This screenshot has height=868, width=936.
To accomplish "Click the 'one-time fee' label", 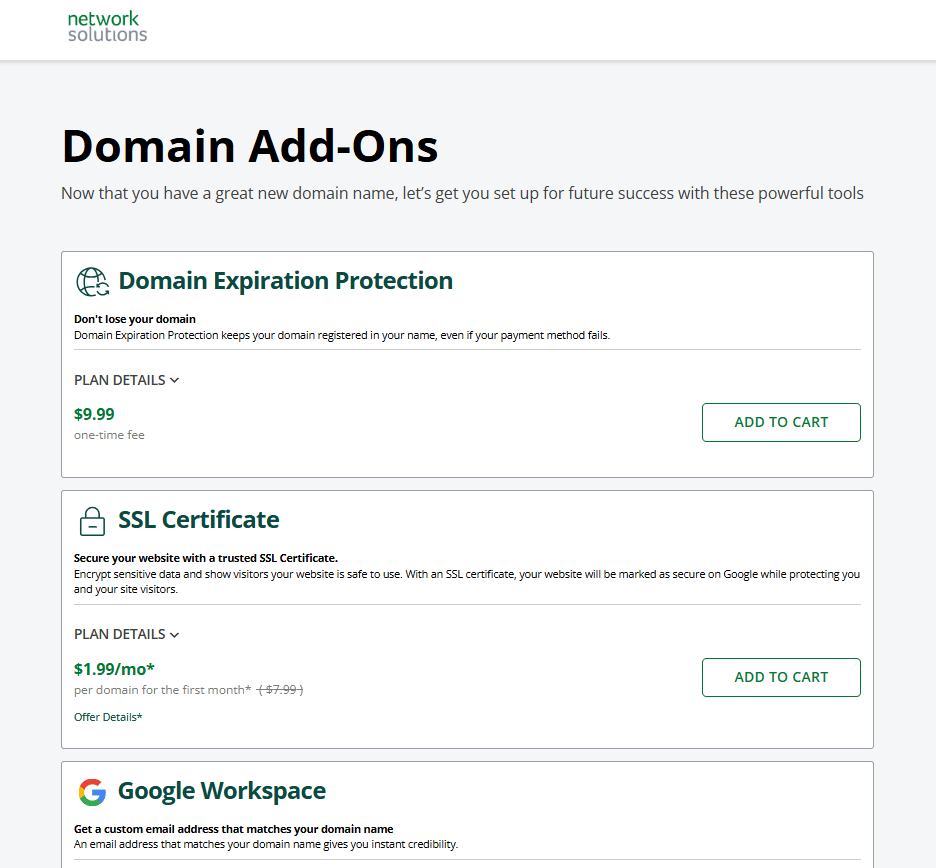I will click(x=109, y=435).
